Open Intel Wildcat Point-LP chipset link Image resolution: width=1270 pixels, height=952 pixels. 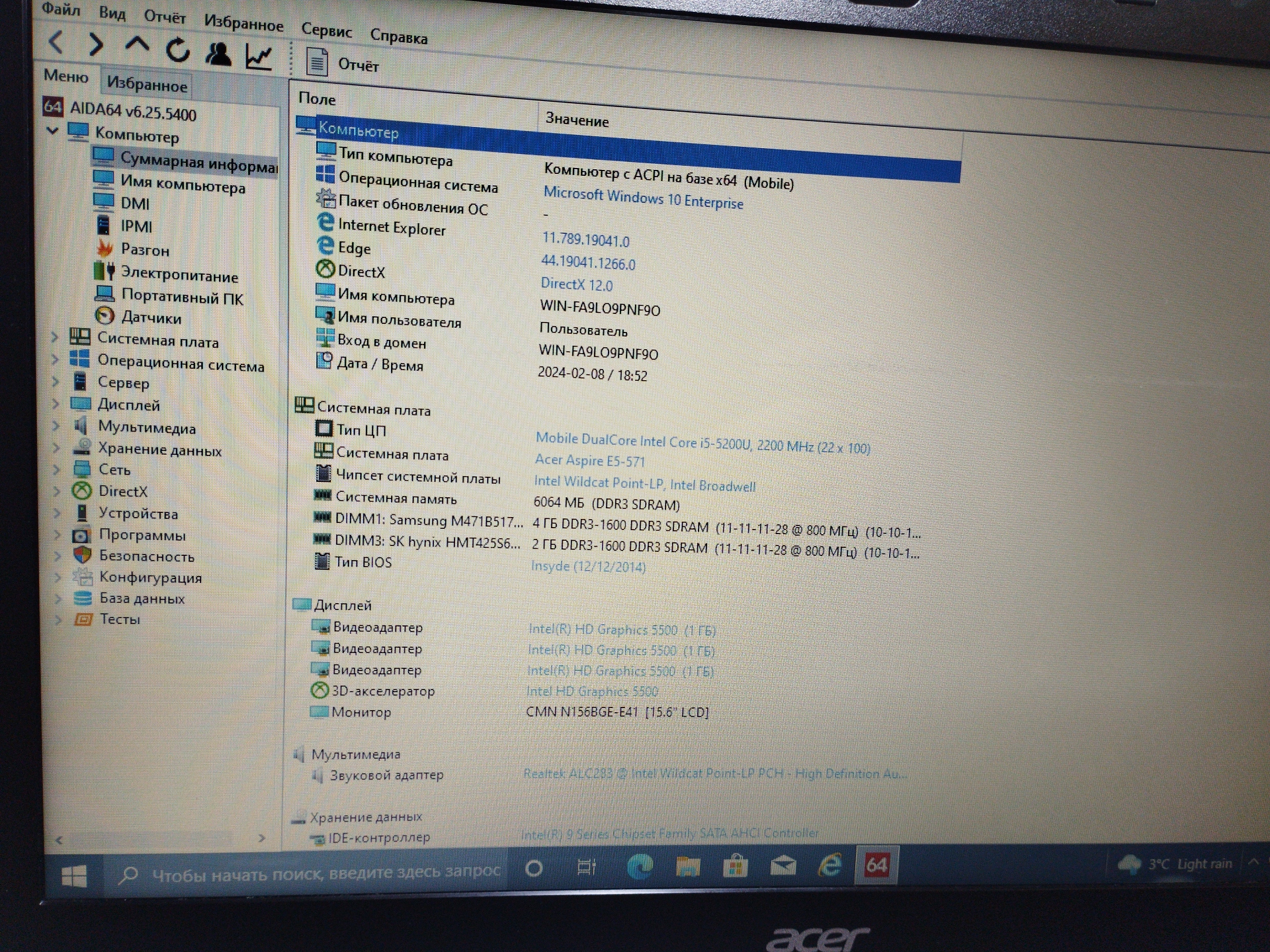pyautogui.click(x=644, y=483)
